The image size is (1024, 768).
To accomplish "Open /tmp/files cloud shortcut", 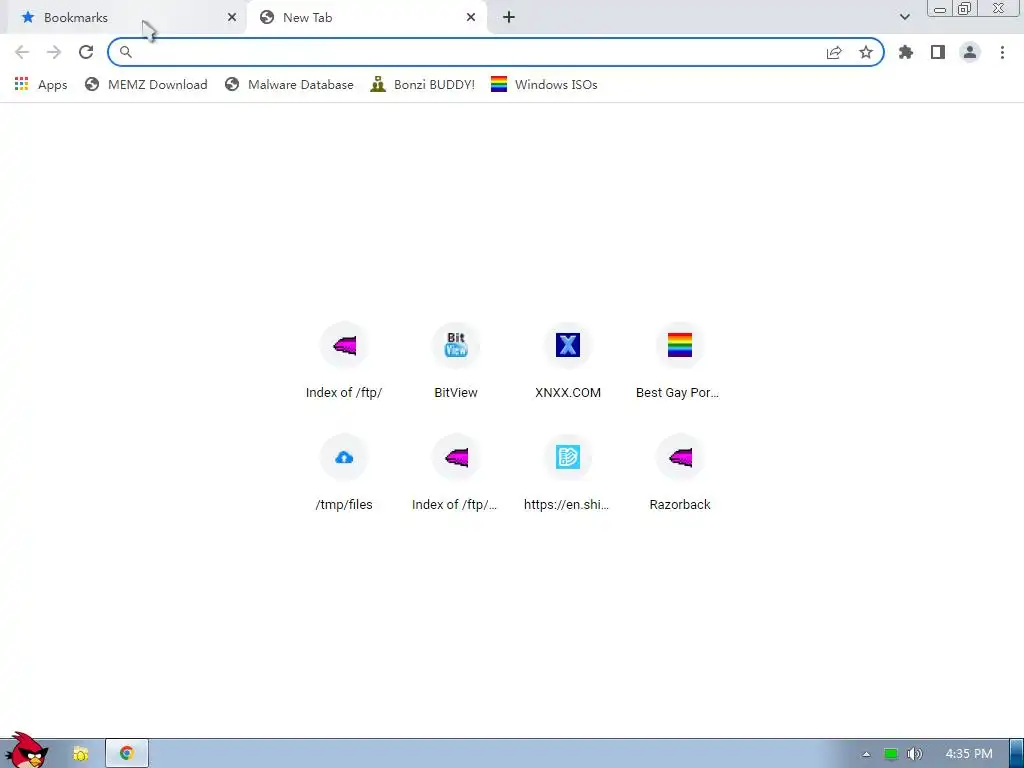I will (344, 473).
